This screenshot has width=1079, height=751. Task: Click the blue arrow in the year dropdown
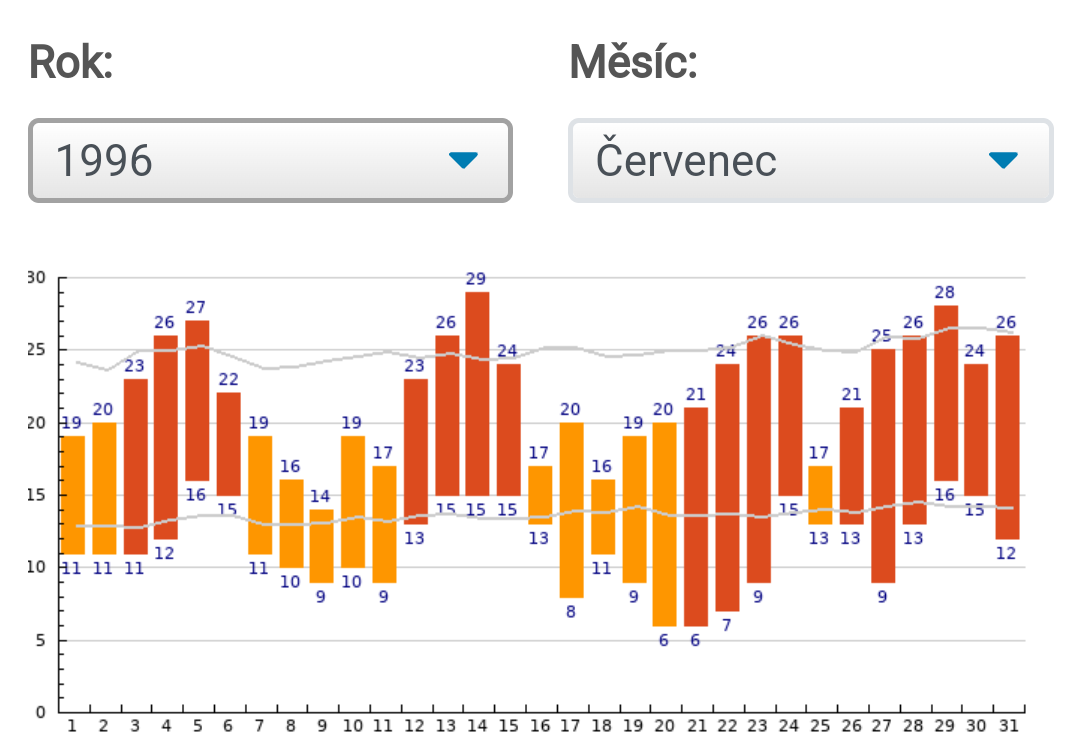click(x=463, y=160)
